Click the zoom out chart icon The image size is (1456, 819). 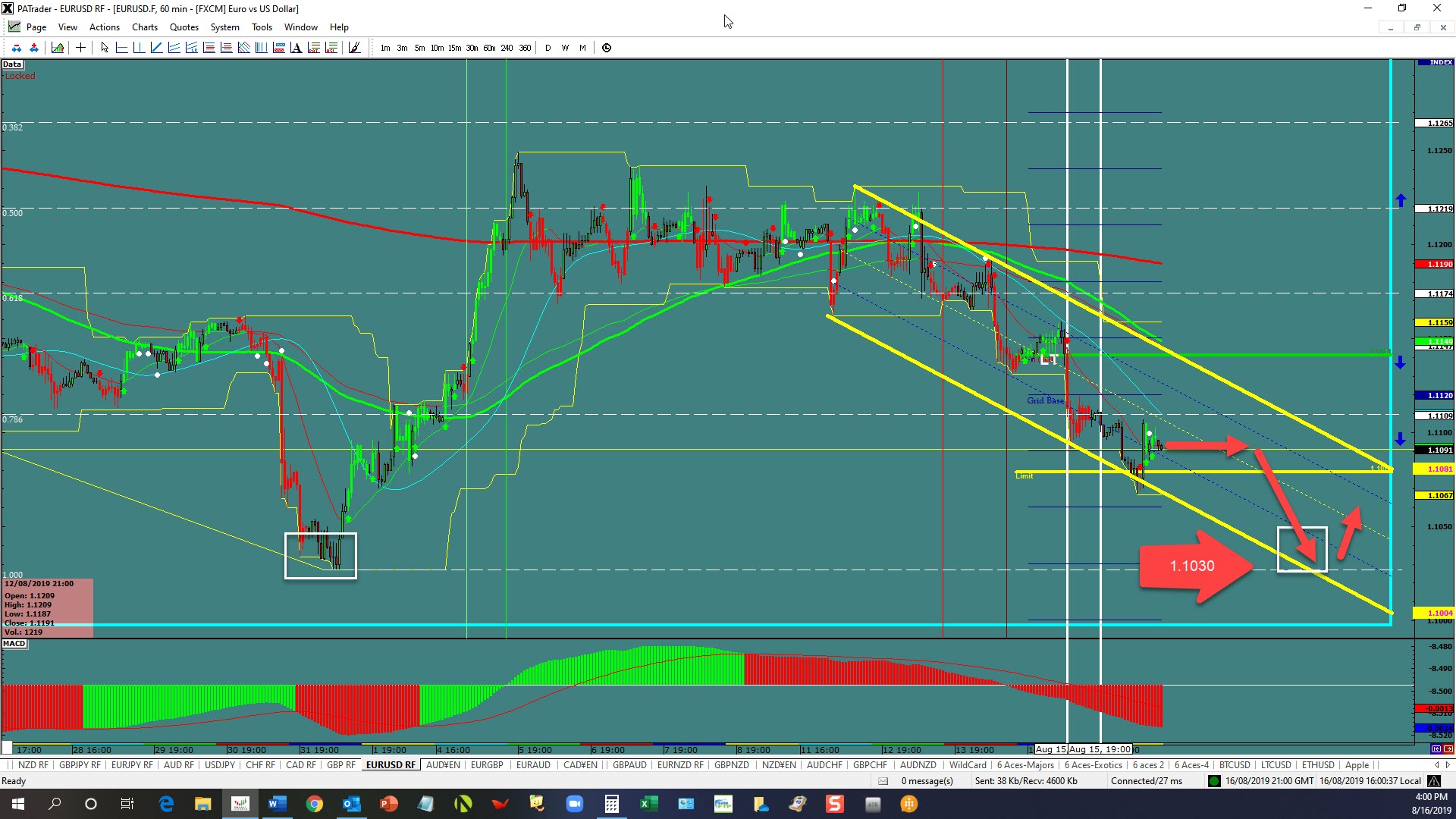[x=16, y=48]
